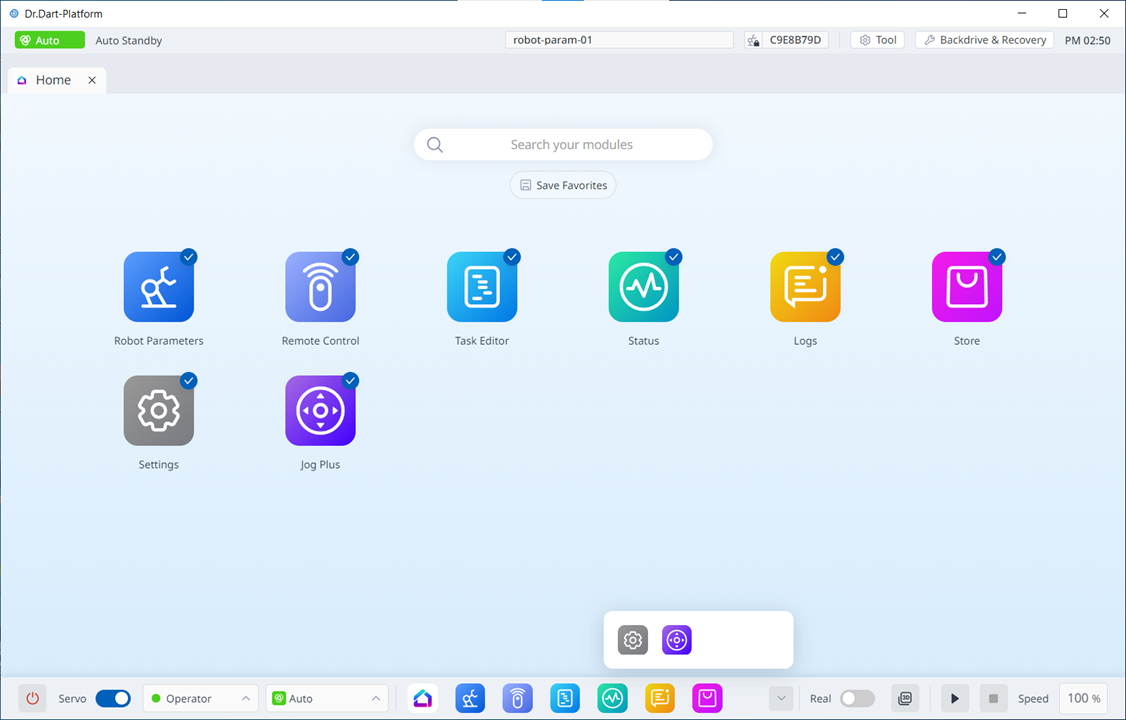
Task: Uncheck the favorite checkmark on Settings
Action: (189, 381)
